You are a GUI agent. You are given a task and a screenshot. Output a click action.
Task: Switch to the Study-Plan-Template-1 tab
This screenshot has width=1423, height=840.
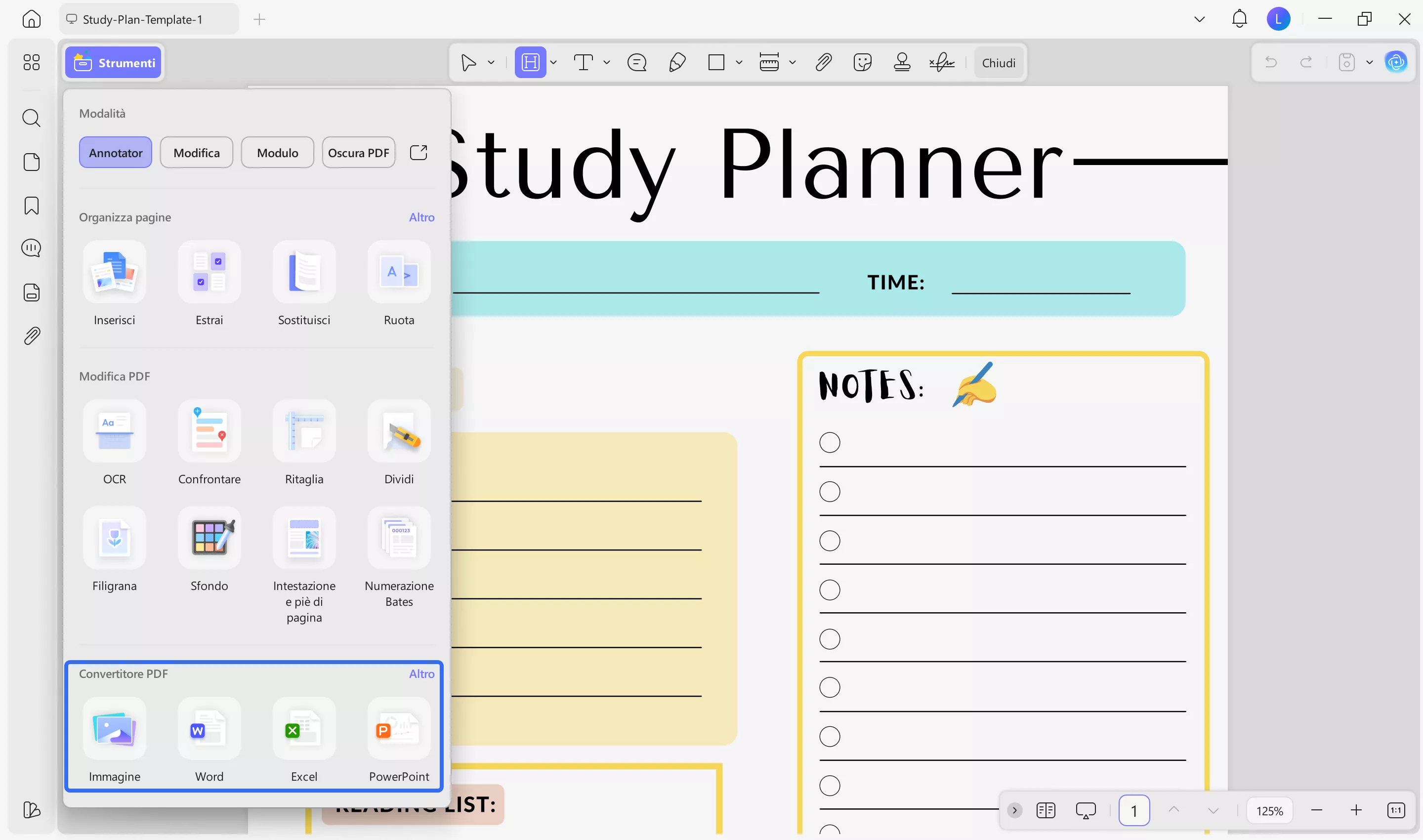click(x=142, y=19)
